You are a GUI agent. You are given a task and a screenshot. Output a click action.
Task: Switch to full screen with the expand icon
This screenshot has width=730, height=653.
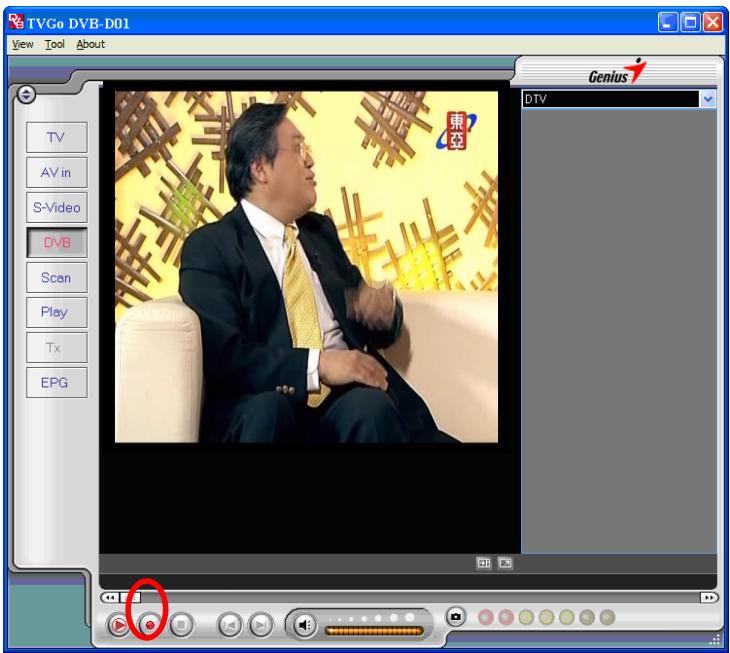505,563
